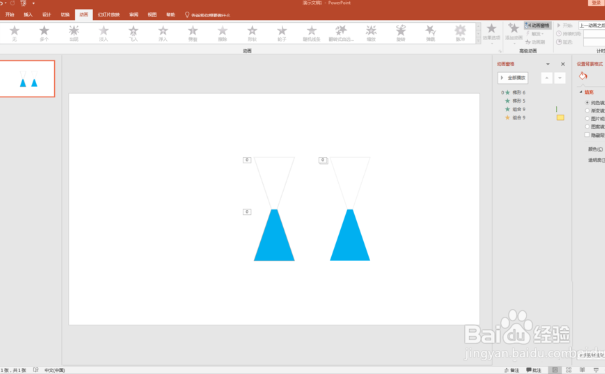Open the 插入 (Insert) ribbon tab
605x374 pixels.
click(x=28, y=15)
